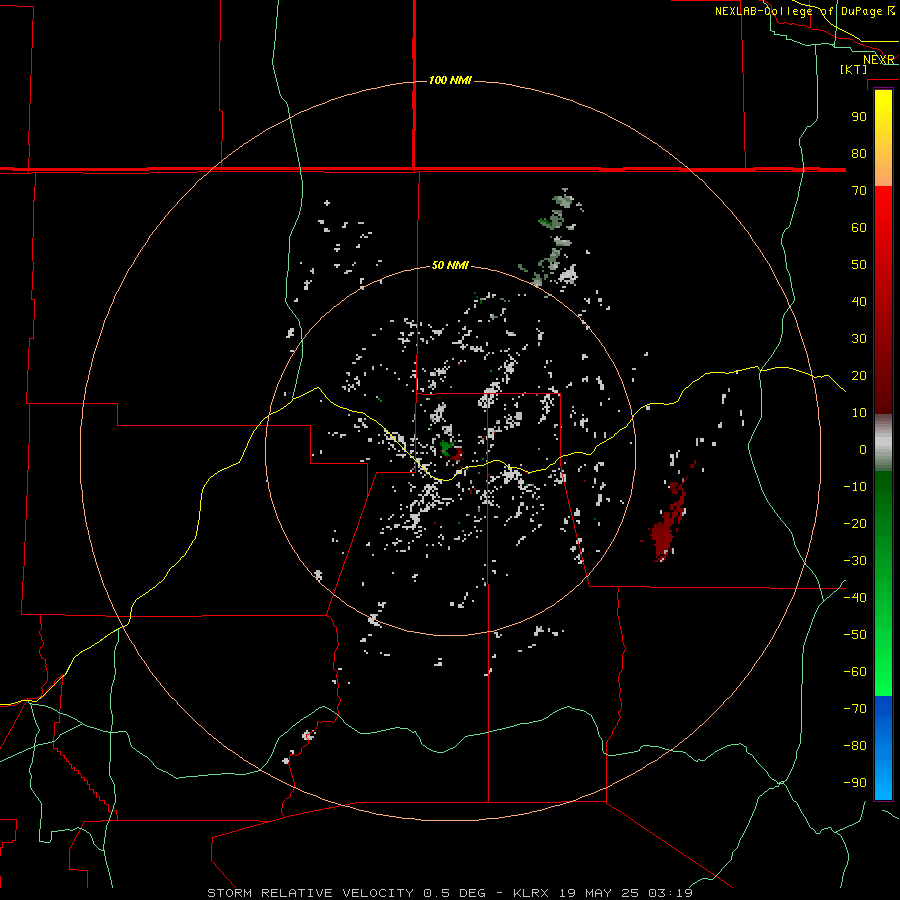
Task: Click the -30 value on velocity scale
Action: (855, 560)
